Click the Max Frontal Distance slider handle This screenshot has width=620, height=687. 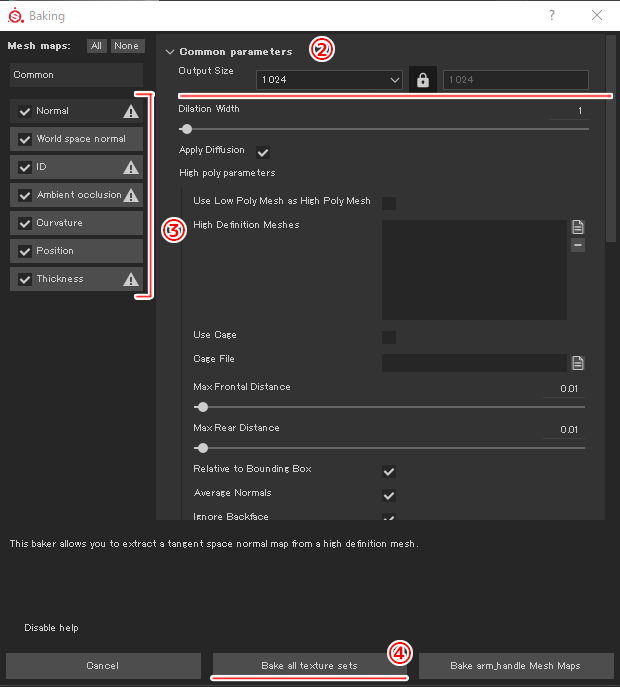pos(203,407)
